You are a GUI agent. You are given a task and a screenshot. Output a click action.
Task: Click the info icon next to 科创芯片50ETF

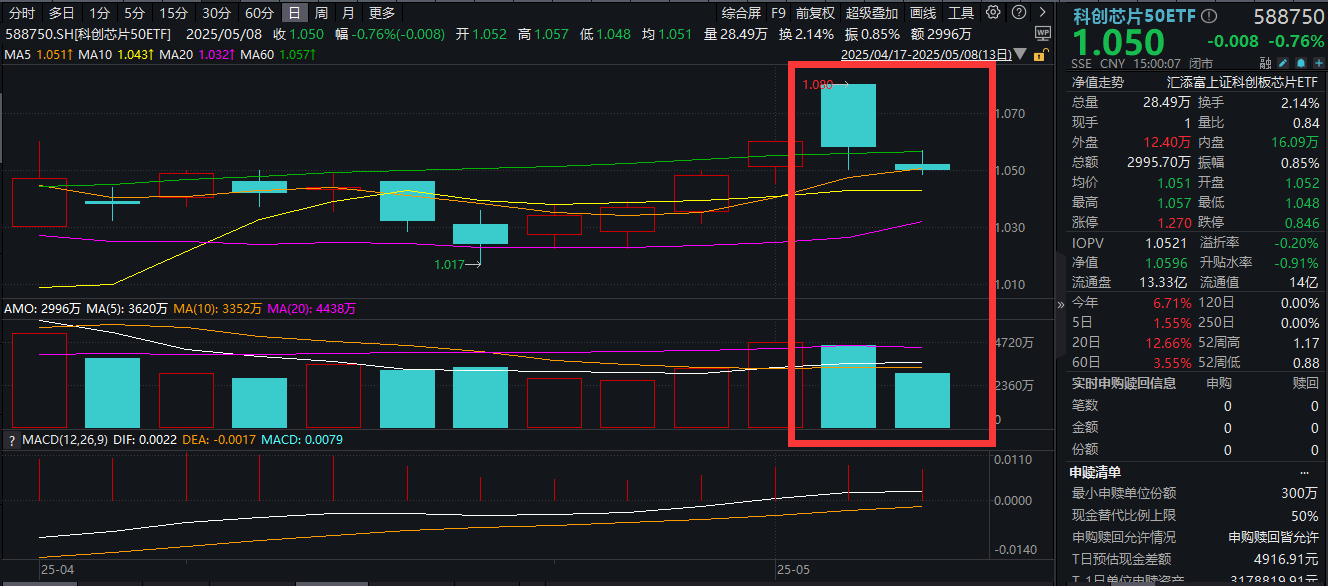(x=1208, y=15)
